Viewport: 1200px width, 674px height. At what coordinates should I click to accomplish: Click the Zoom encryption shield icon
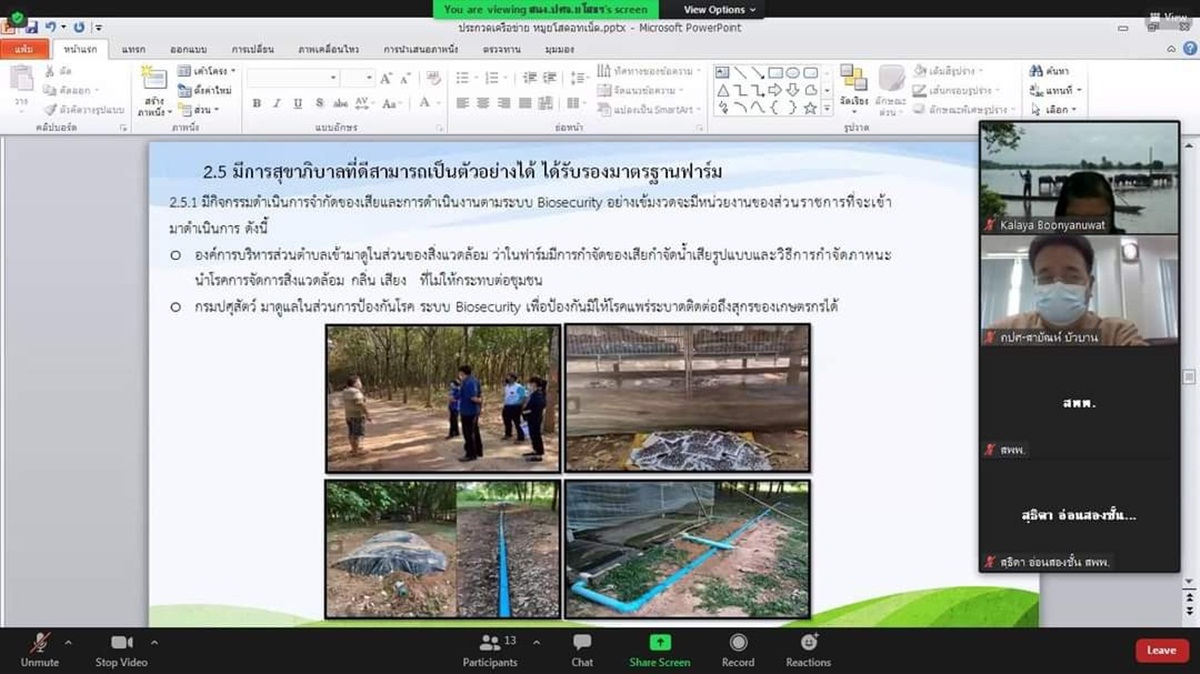pos(17,17)
